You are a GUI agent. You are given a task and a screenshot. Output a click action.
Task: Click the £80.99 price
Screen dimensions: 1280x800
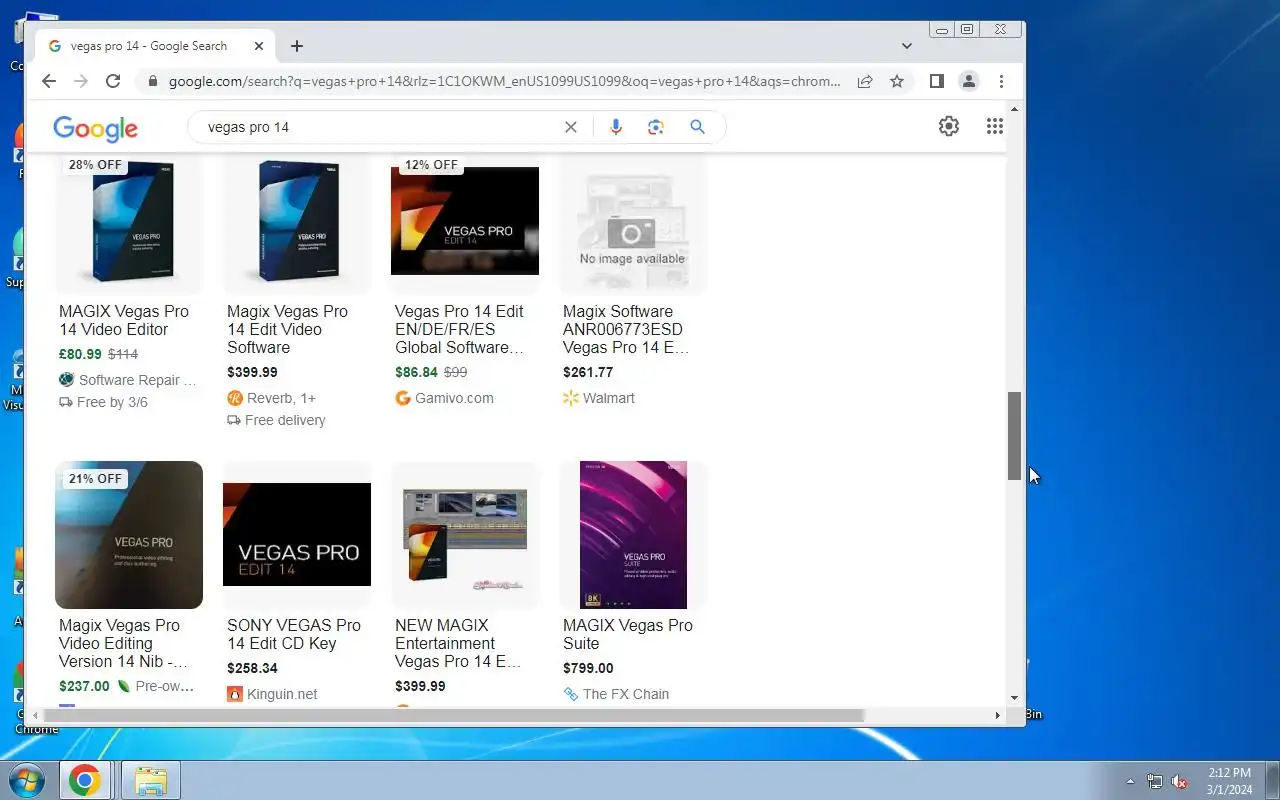point(80,354)
